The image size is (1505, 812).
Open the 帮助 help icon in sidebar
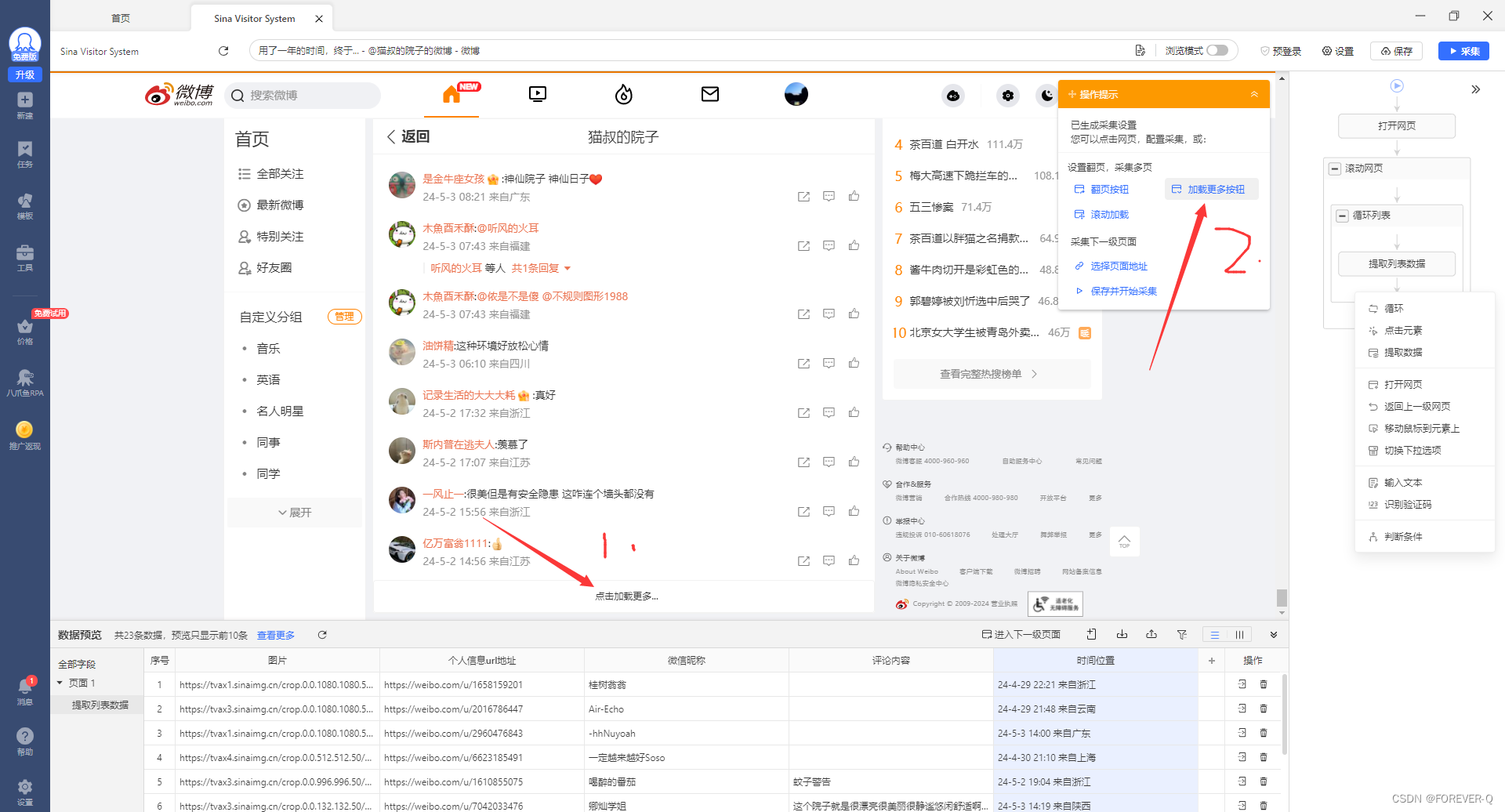(x=25, y=741)
